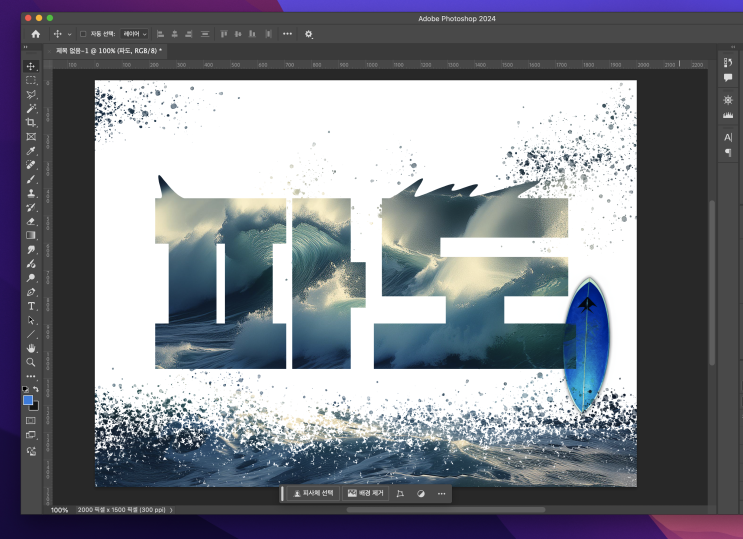Click the 100% zoom level field
The height and width of the screenshot is (539, 743).
coord(60,510)
